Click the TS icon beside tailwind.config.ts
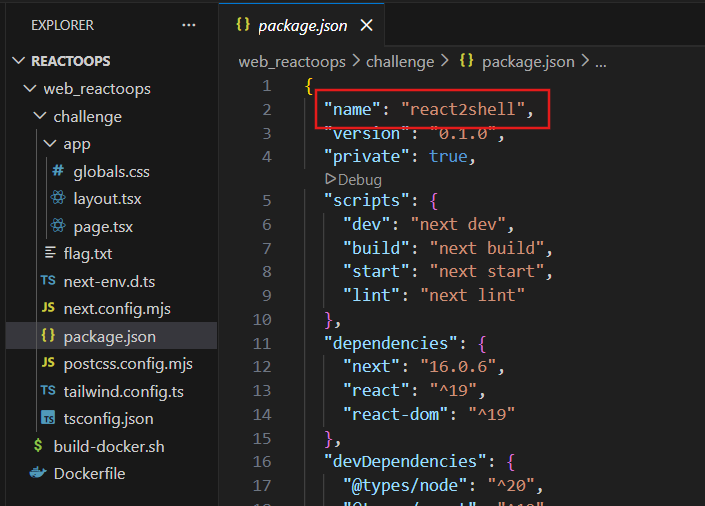This screenshot has width=705, height=506. 48,390
